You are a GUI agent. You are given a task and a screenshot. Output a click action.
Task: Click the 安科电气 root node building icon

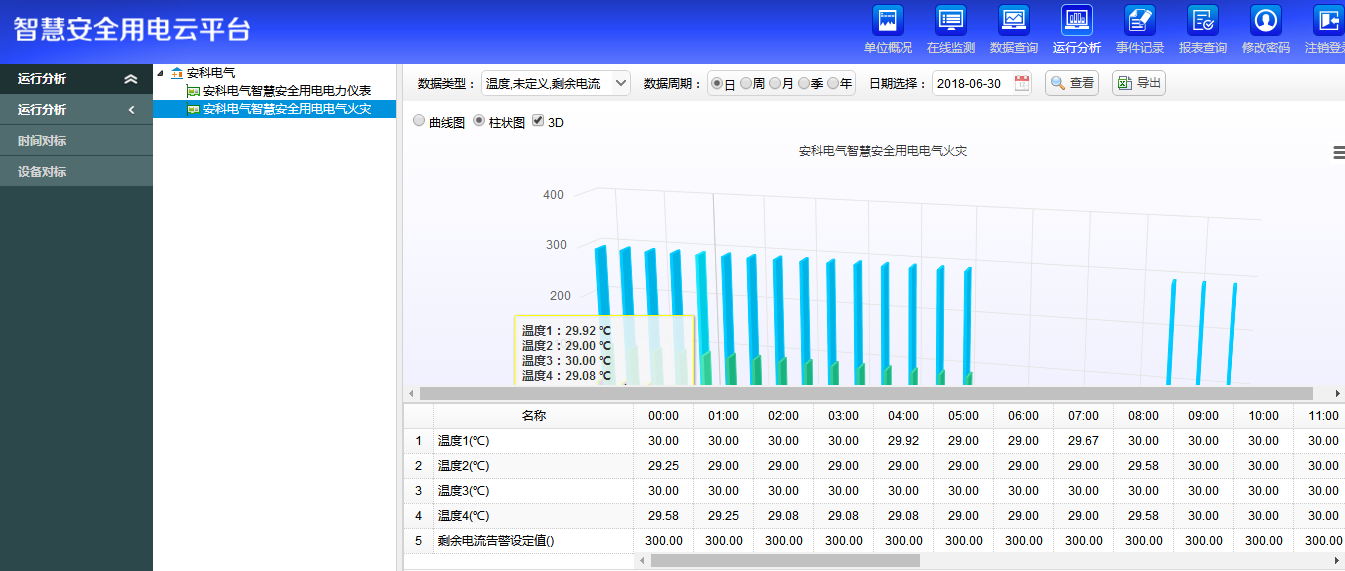click(178, 73)
